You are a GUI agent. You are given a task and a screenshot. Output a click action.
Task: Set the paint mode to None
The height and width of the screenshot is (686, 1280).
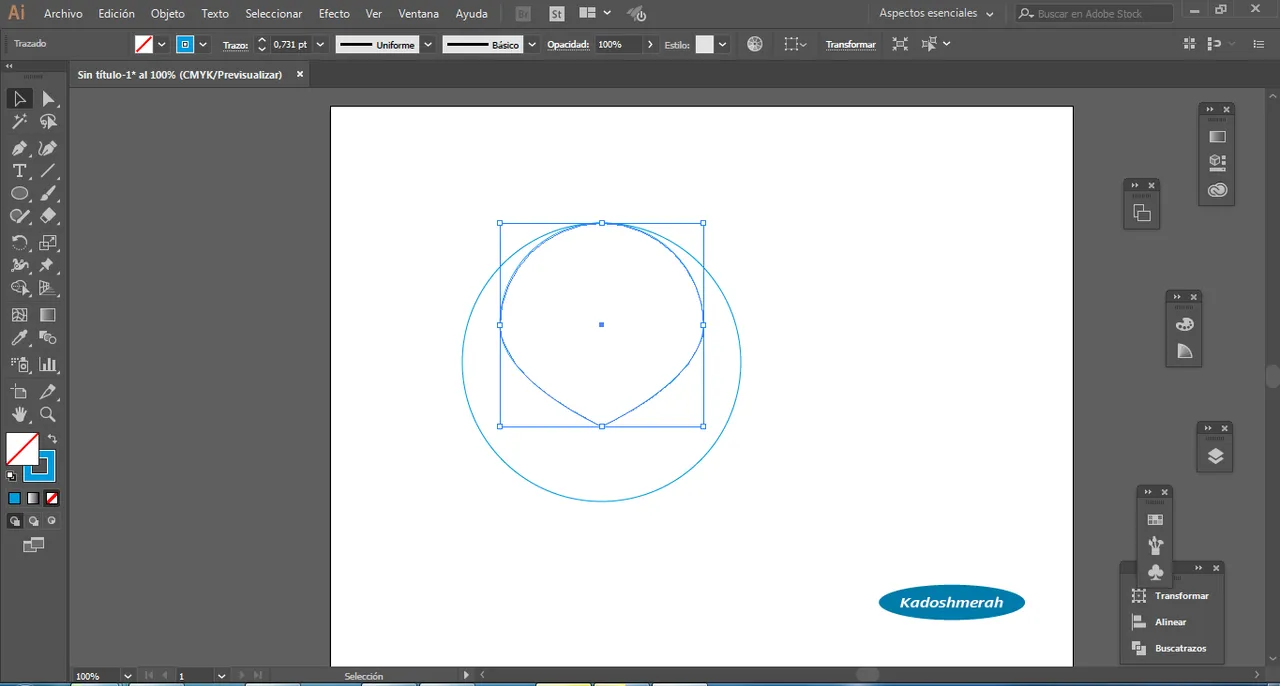[52, 498]
